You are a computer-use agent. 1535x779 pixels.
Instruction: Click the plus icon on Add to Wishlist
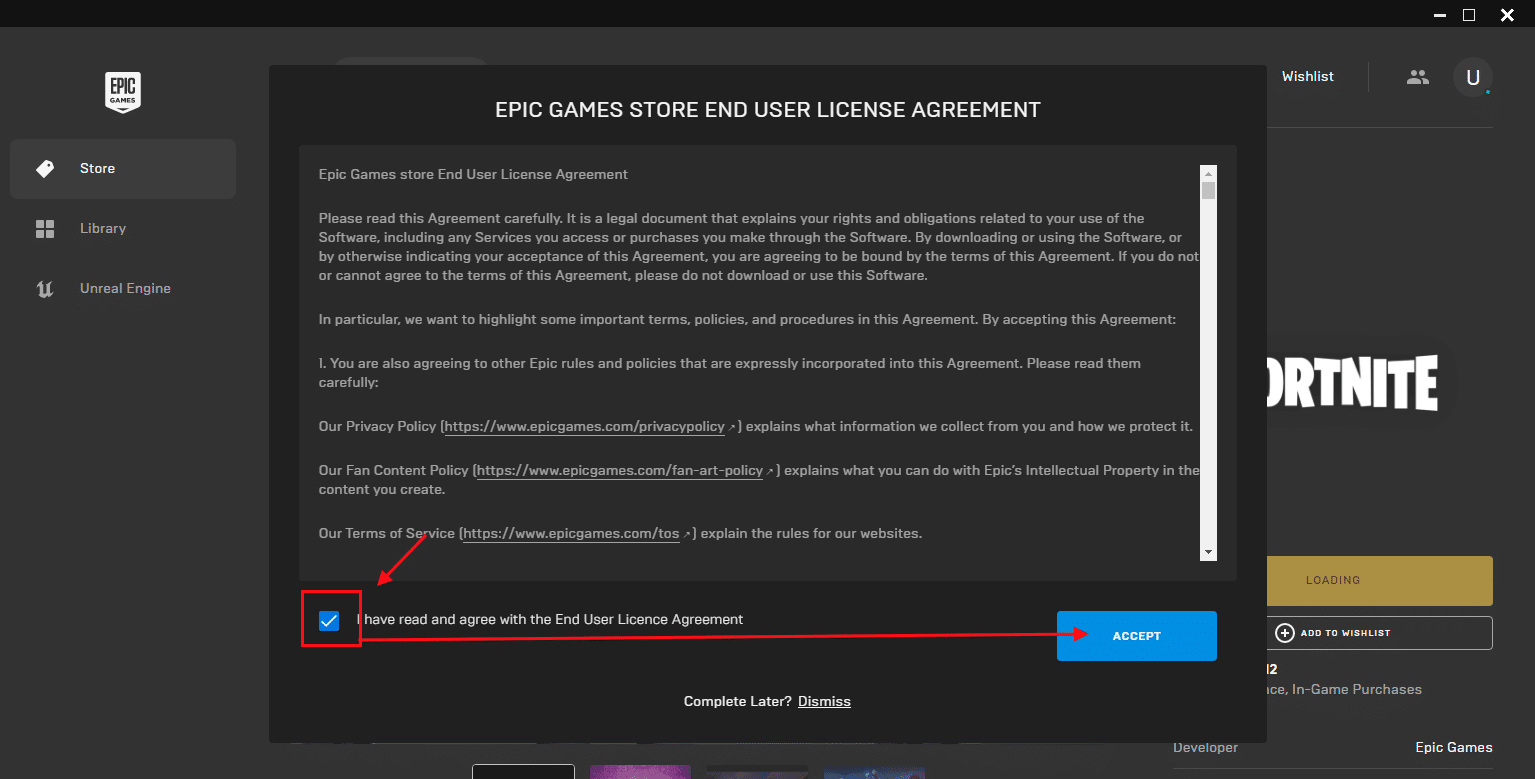[x=1285, y=633]
